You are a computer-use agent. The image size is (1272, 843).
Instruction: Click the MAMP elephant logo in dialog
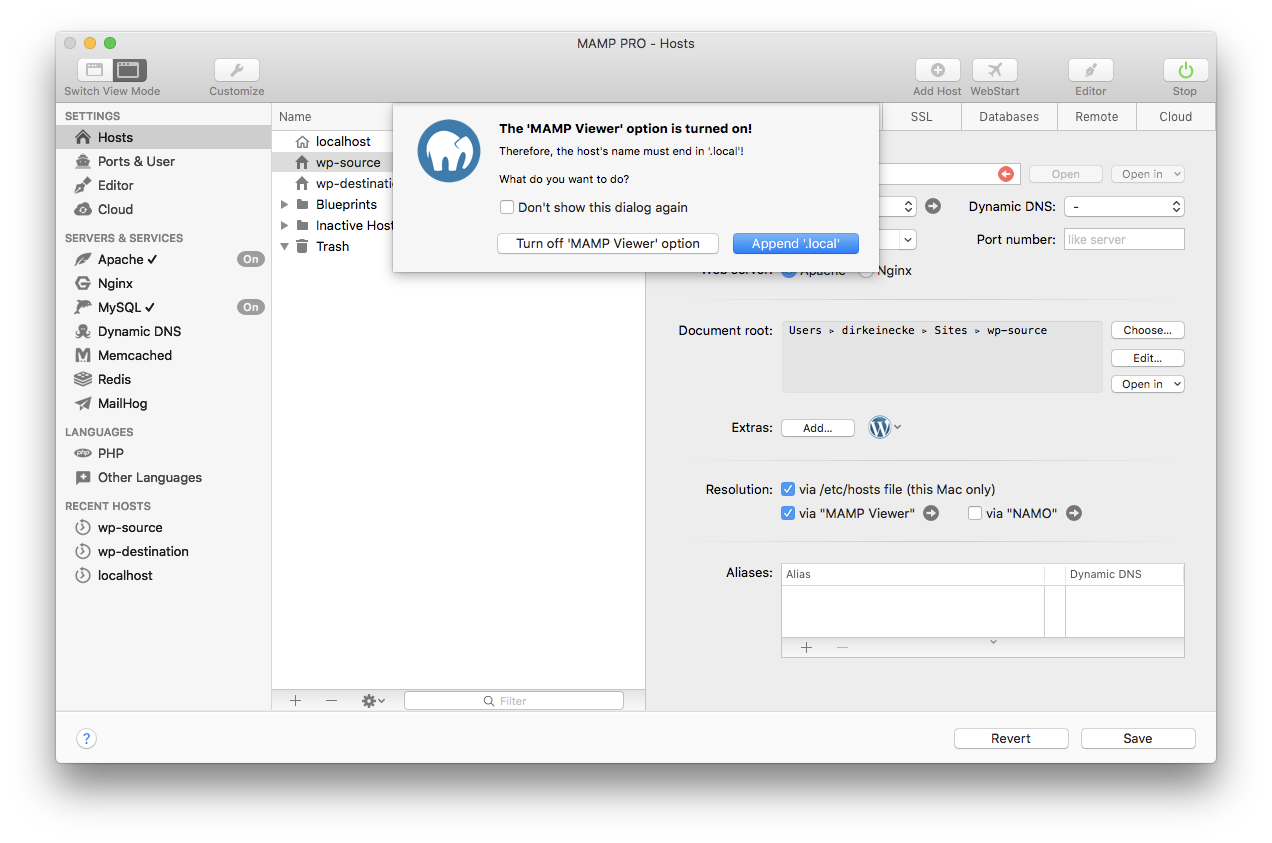(x=449, y=151)
